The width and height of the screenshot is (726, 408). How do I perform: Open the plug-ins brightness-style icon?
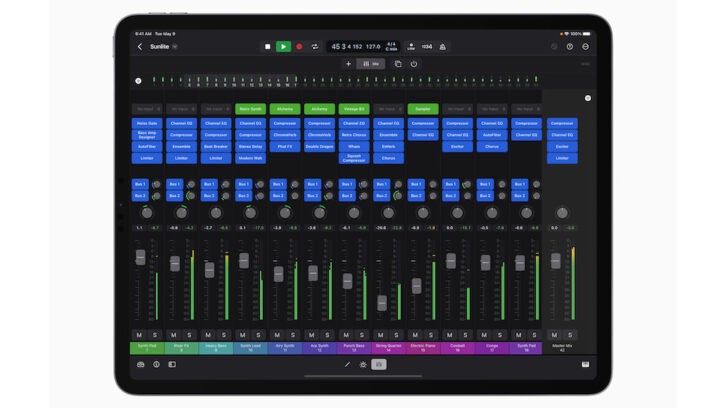coord(363,364)
